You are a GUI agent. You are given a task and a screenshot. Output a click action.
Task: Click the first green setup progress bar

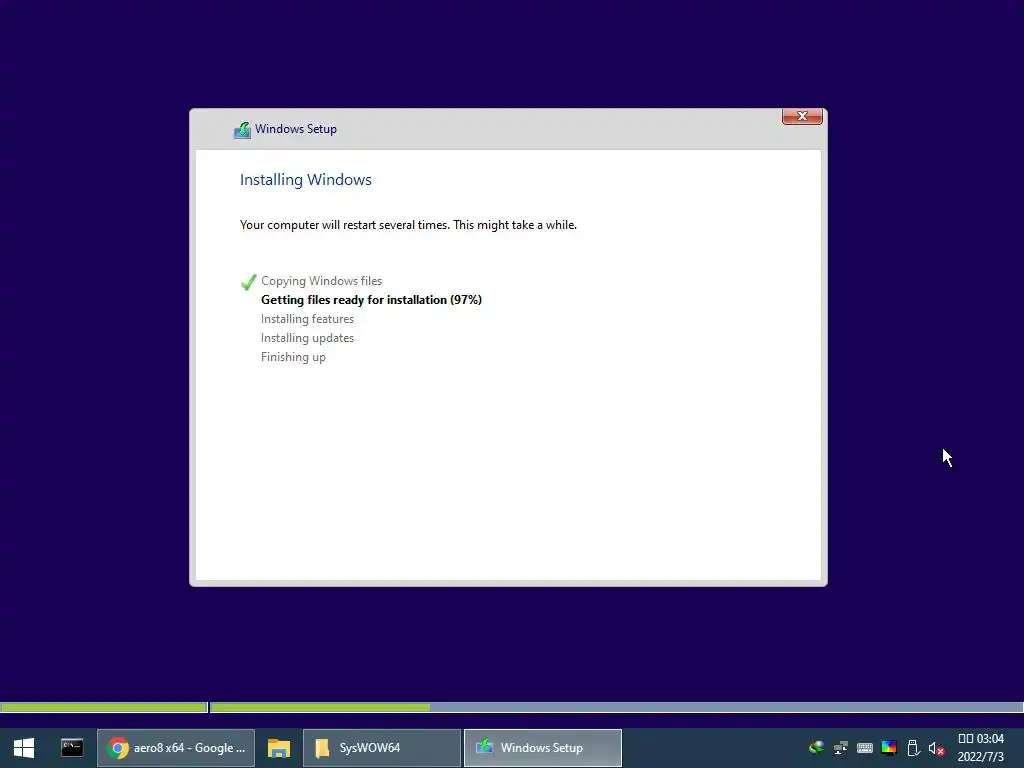click(104, 707)
